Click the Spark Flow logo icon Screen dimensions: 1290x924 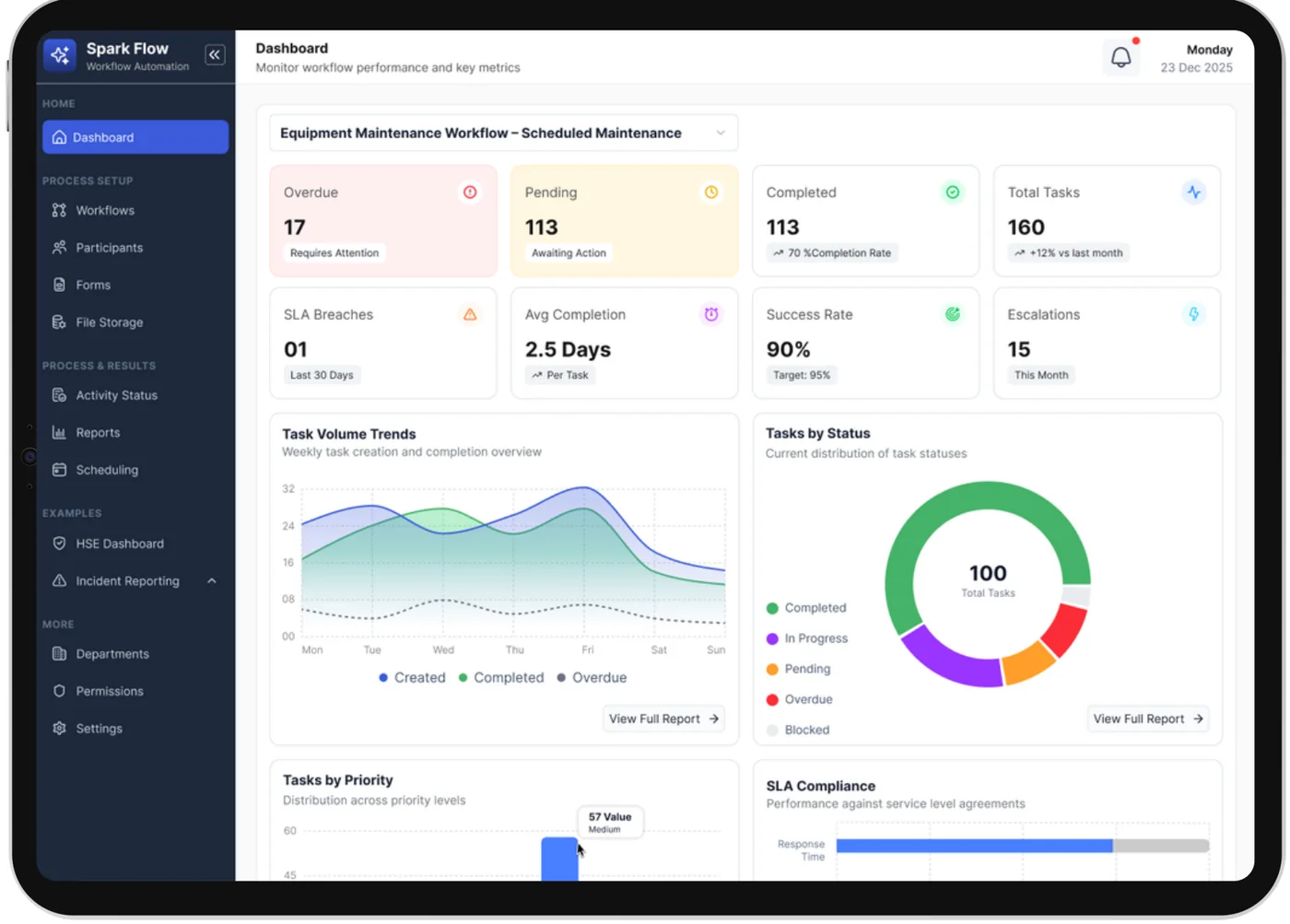point(60,55)
